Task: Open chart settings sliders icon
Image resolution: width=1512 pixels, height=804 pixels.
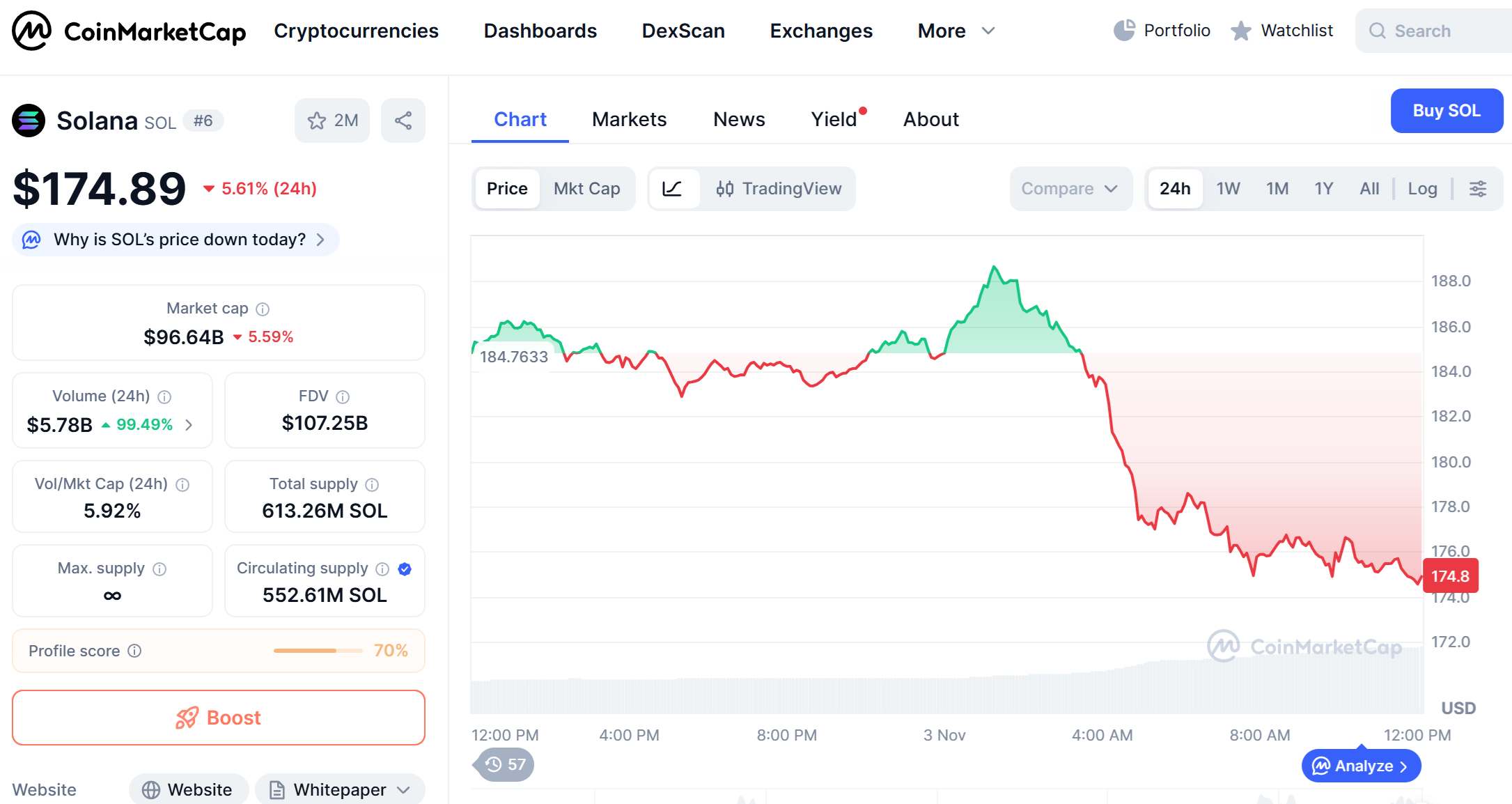Action: point(1478,189)
